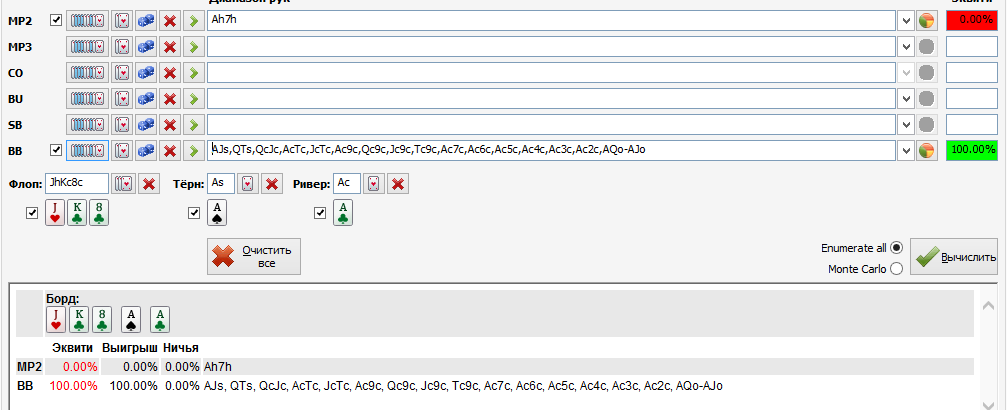Uncheck the BB player checkbox
Viewport: 1007px width, 410px height.
point(56,150)
